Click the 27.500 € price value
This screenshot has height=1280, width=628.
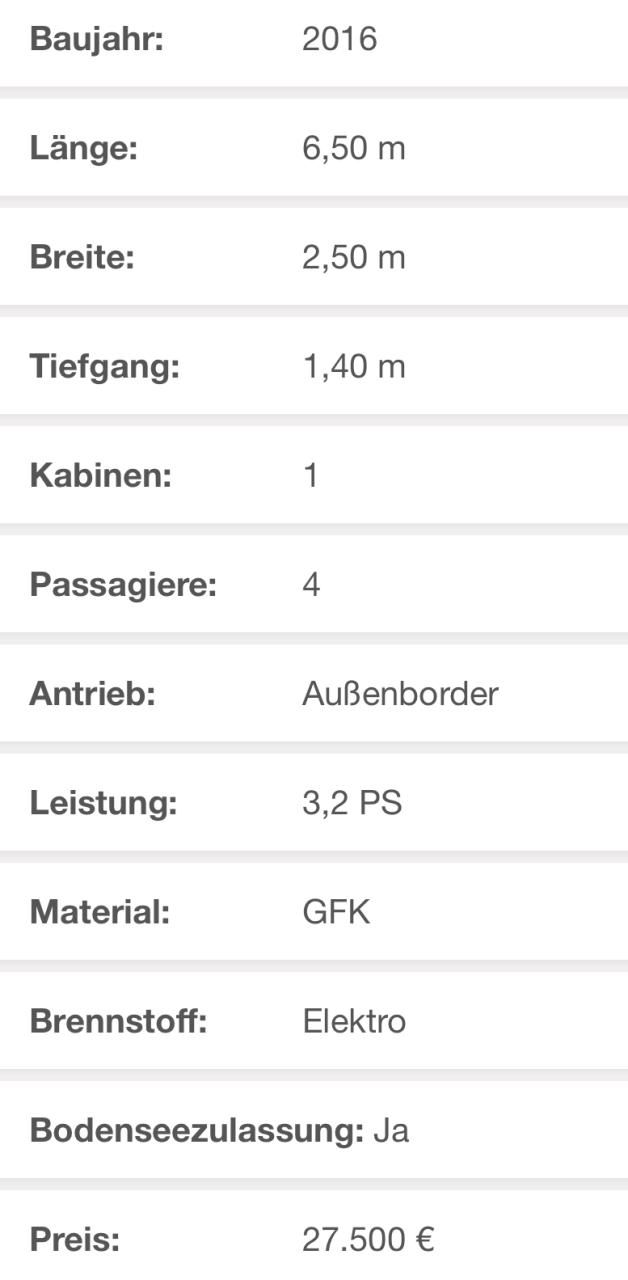point(368,1240)
